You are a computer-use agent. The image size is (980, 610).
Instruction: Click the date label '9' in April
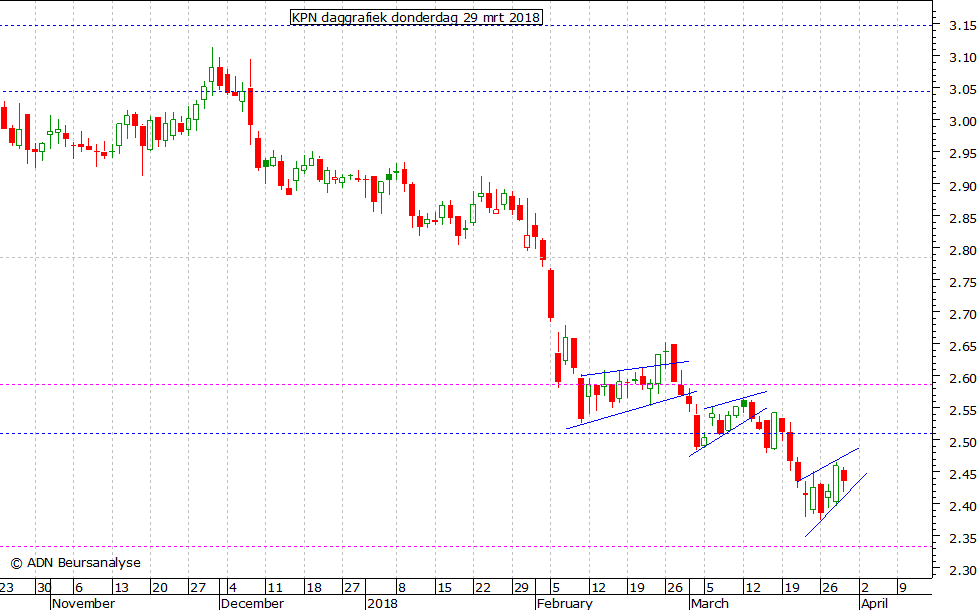pyautogui.click(x=902, y=588)
